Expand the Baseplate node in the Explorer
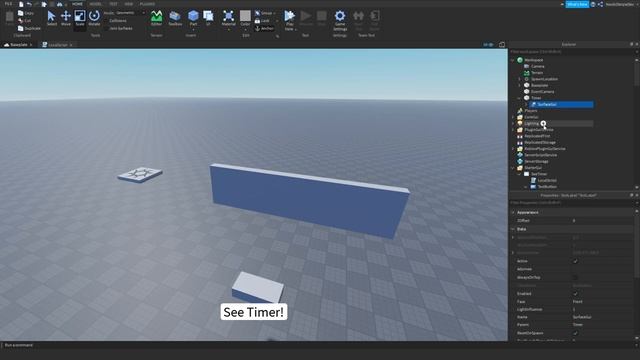 coord(520,85)
